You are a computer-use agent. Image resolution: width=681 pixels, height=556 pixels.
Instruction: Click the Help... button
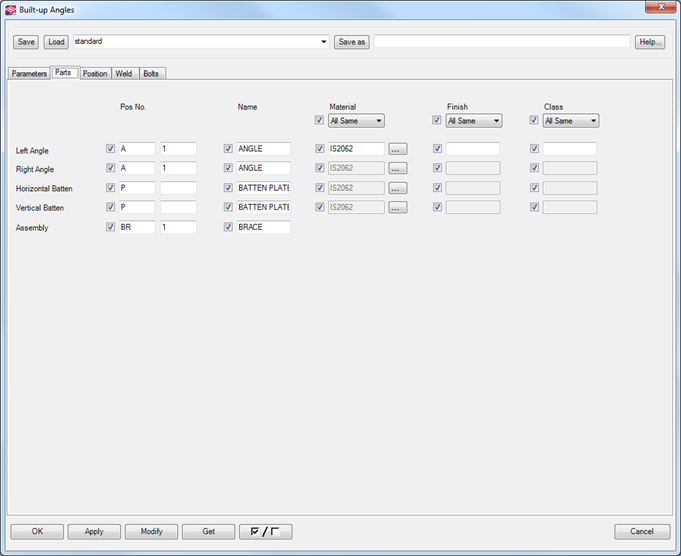[x=650, y=42]
